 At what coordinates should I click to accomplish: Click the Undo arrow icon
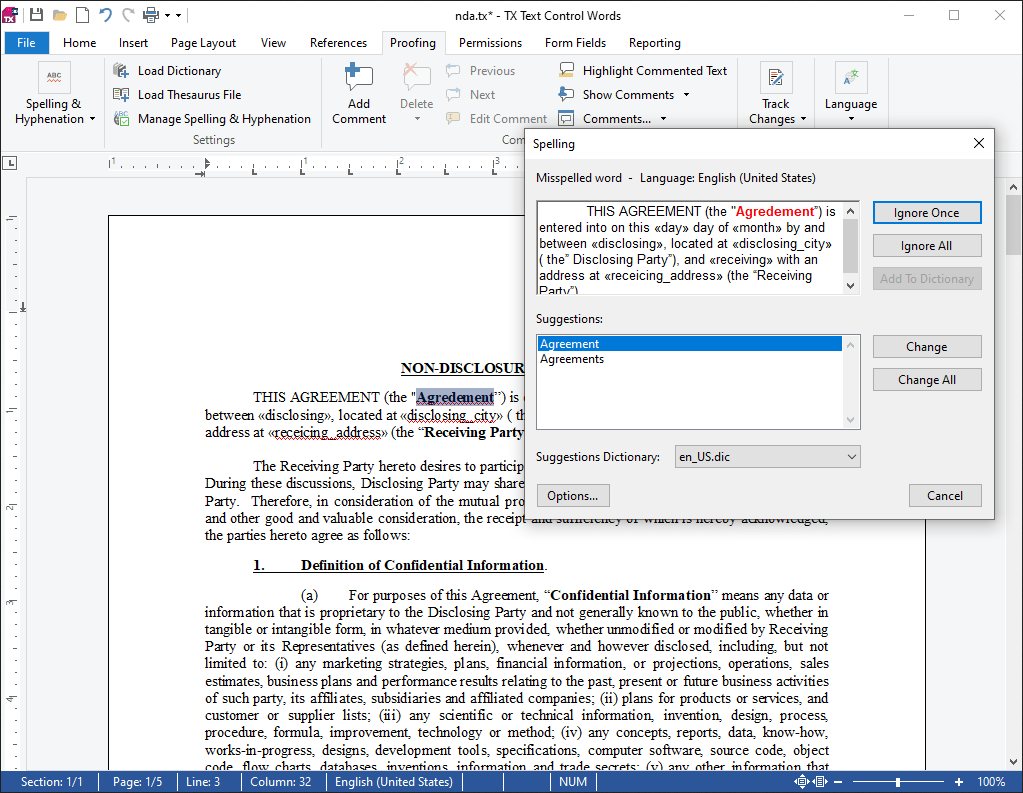[105, 15]
